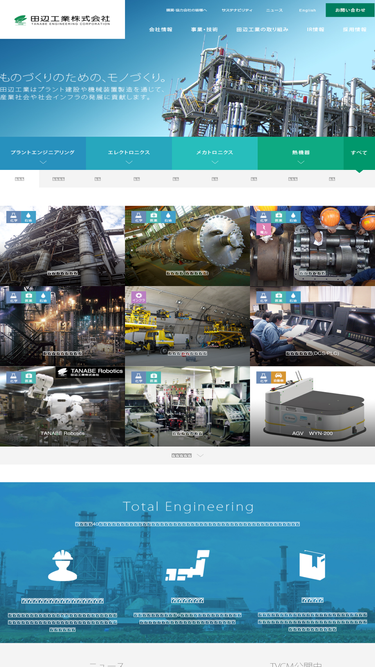Screen dimensions: 375x667
Task: Click the Japan map icon in Total Engineering
Action: [x=187, y=565]
